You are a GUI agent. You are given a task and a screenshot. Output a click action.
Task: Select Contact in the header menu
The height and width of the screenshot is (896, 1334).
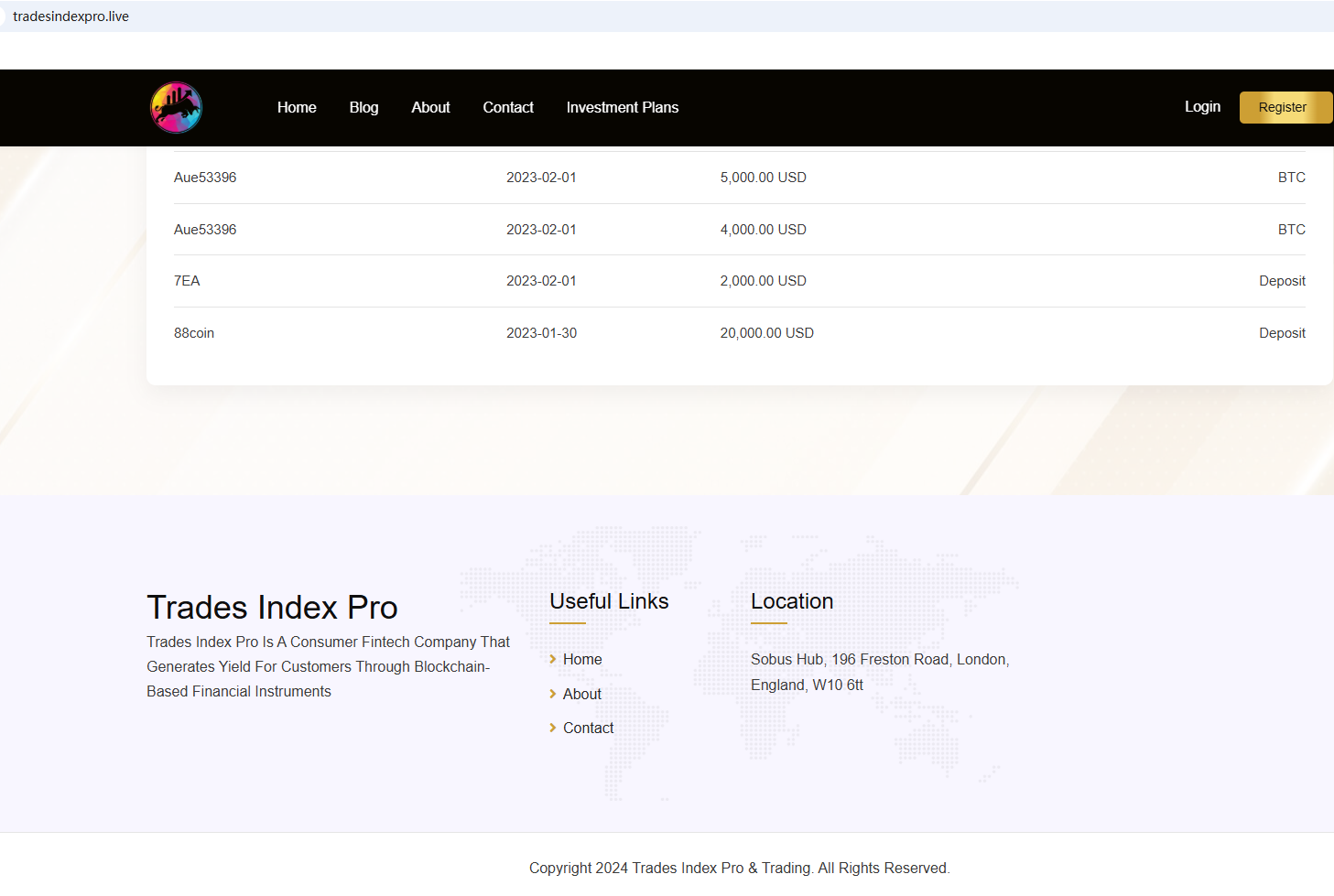508,108
